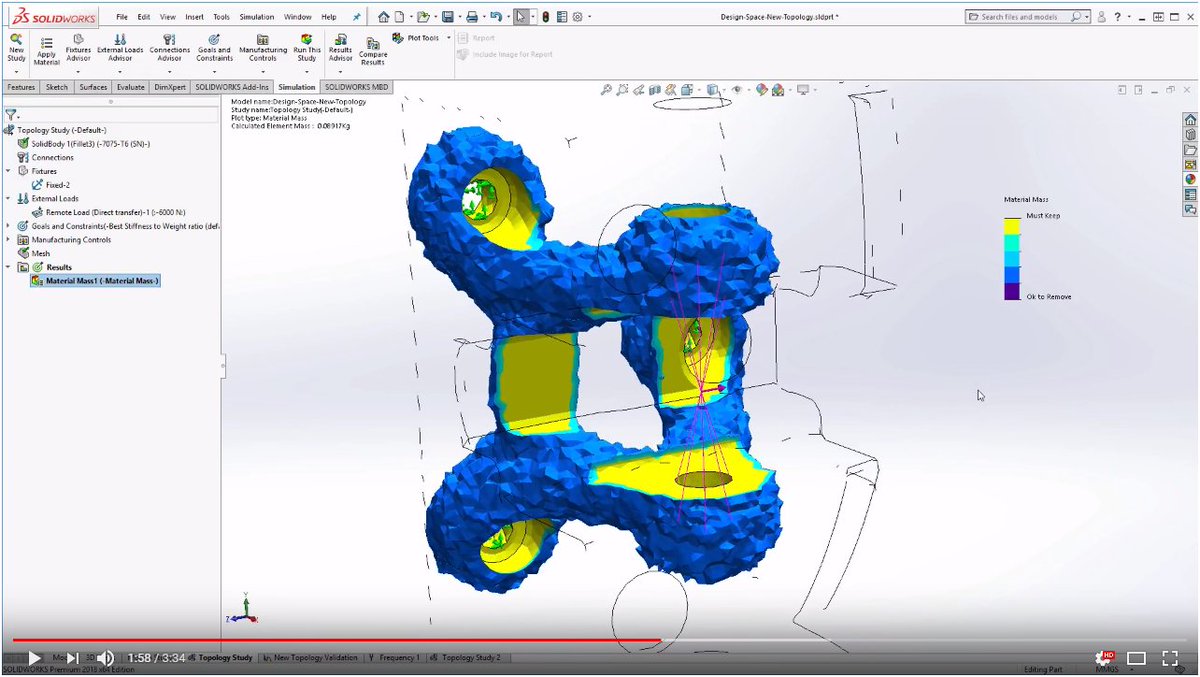The image size is (1200, 677).
Task: Click the New document icon
Action: 400,16
